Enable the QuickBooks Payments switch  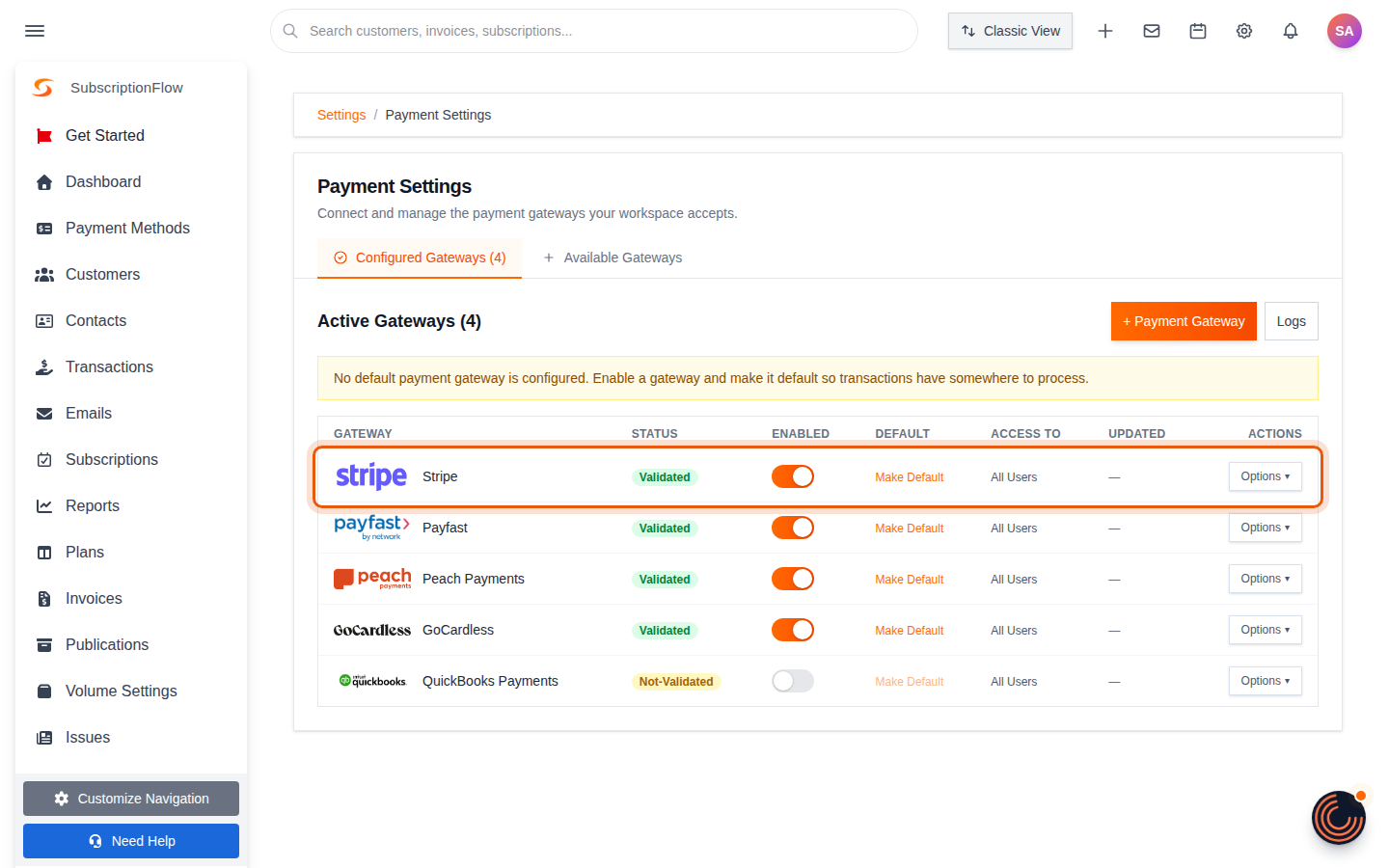click(x=793, y=681)
